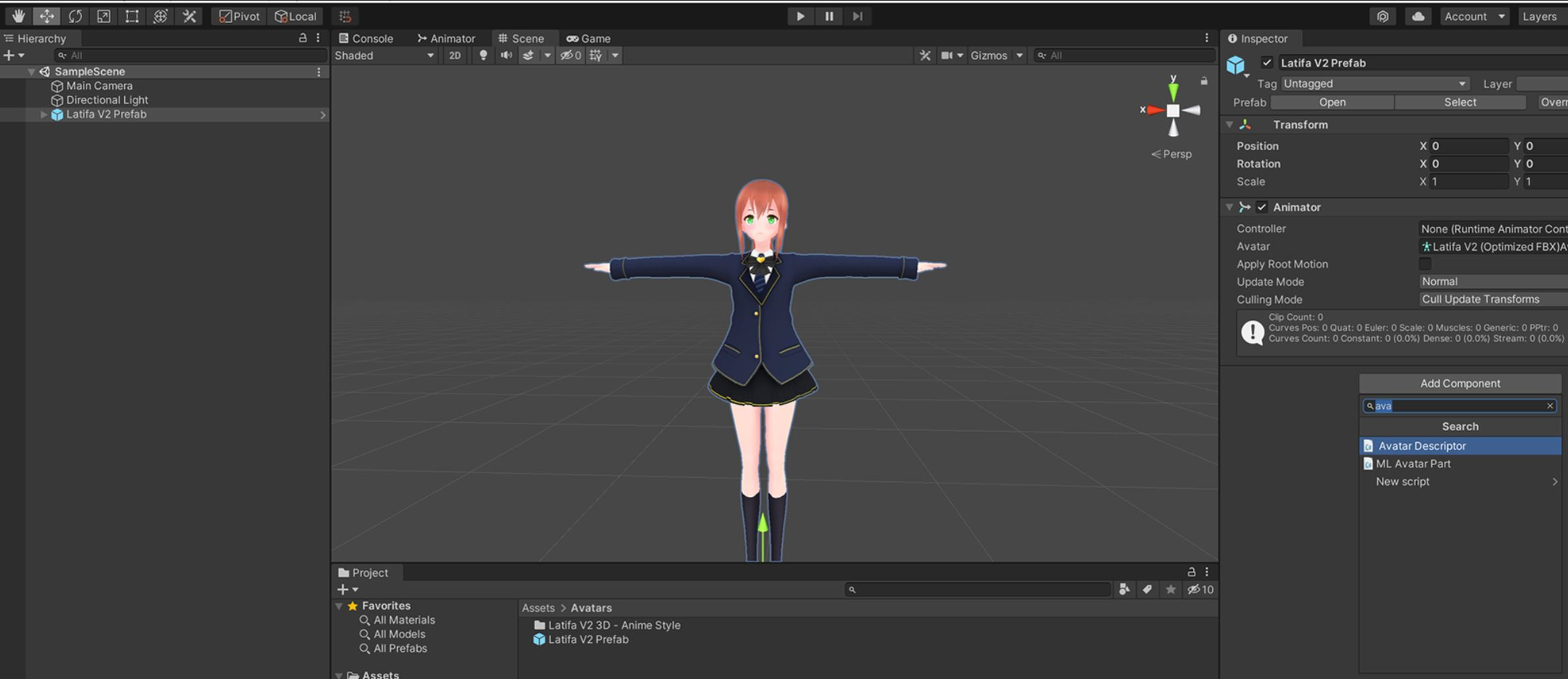Viewport: 1568px width, 679px height.
Task: Collapse the SampleScene tree
Action: click(x=30, y=71)
